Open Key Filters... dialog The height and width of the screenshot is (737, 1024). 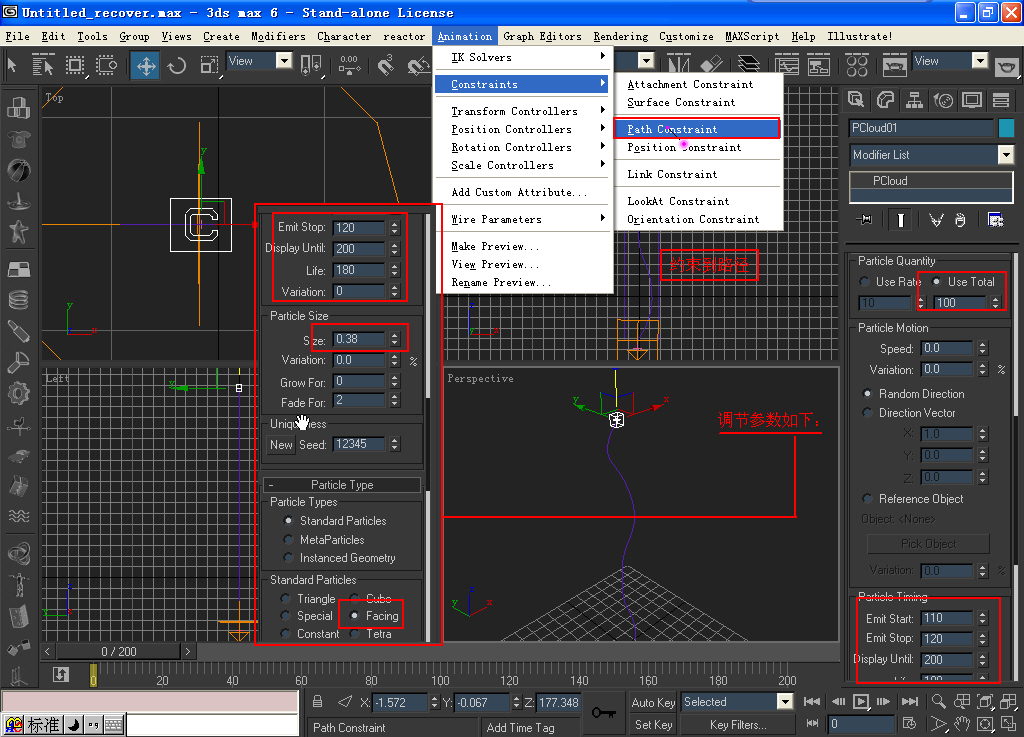[x=738, y=725]
